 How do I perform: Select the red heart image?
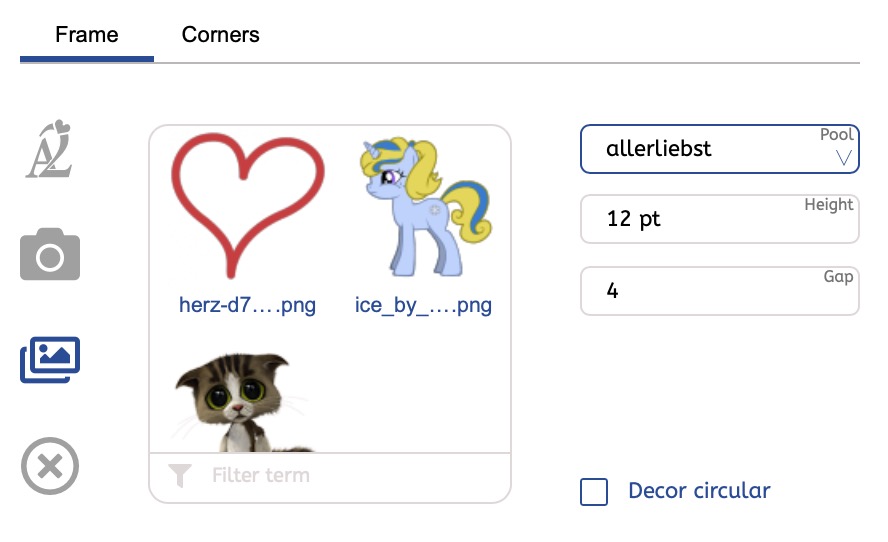(247, 206)
